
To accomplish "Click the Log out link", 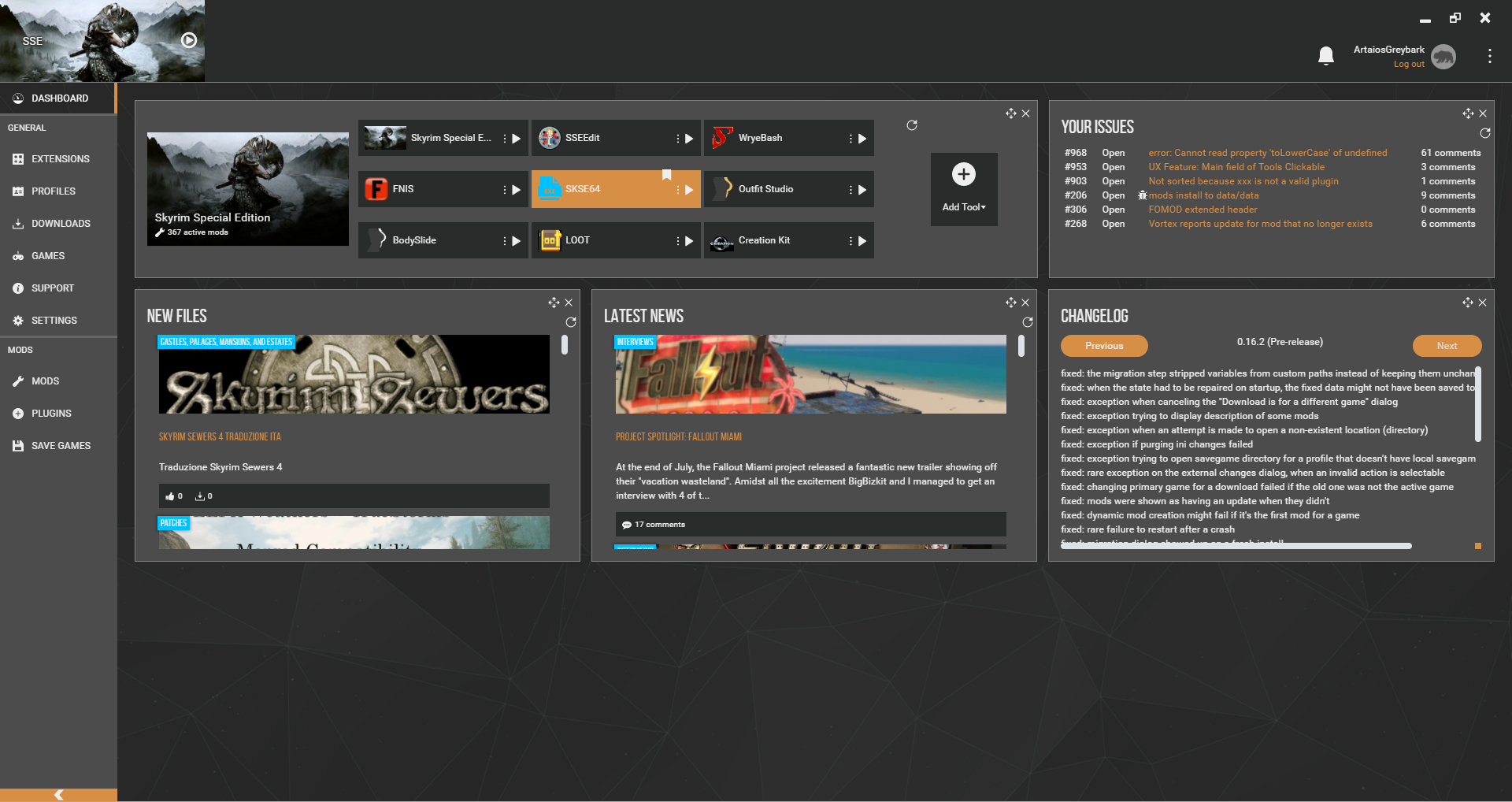I will [x=1408, y=64].
